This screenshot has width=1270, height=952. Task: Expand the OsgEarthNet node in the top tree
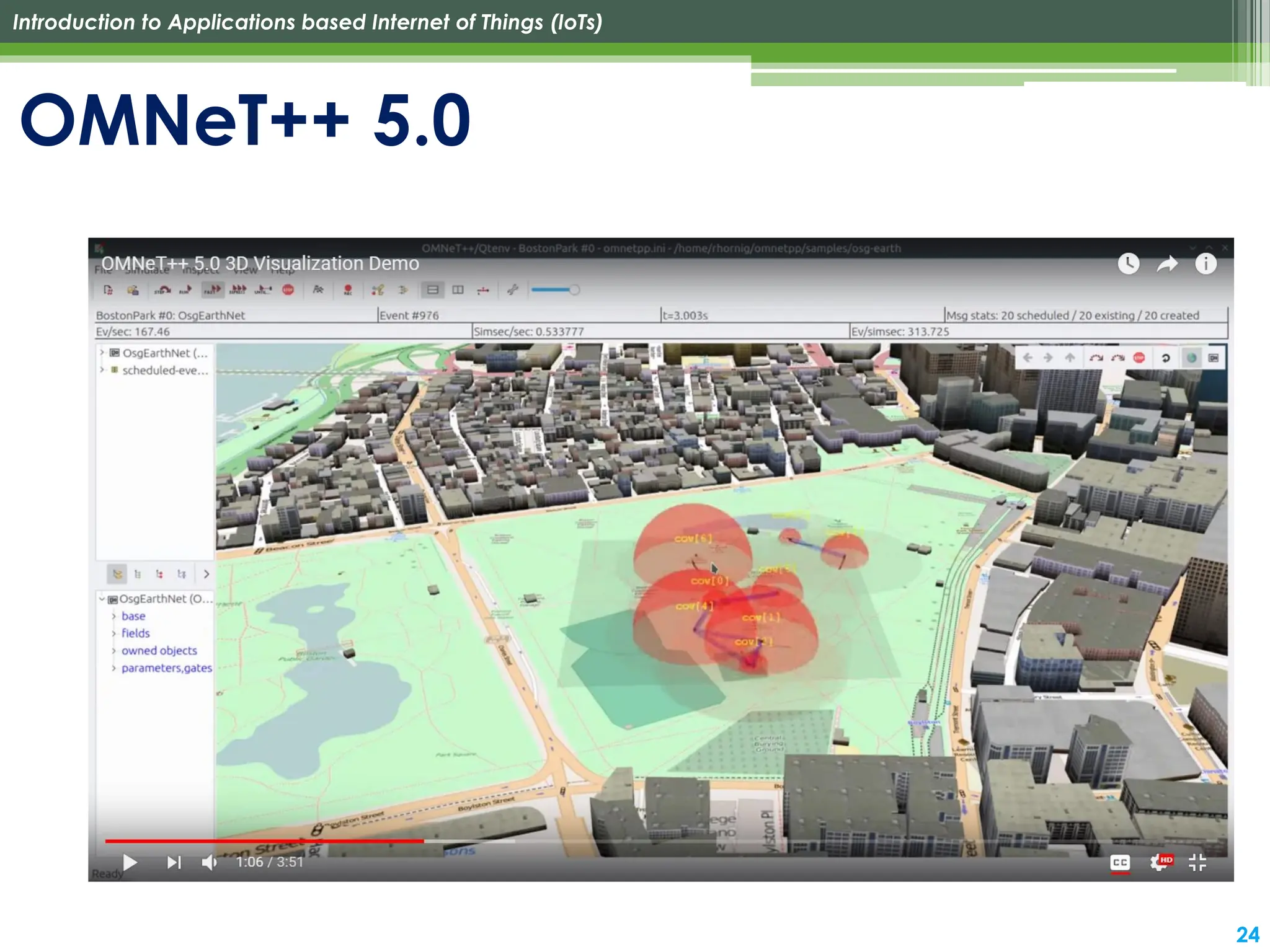[x=102, y=352]
